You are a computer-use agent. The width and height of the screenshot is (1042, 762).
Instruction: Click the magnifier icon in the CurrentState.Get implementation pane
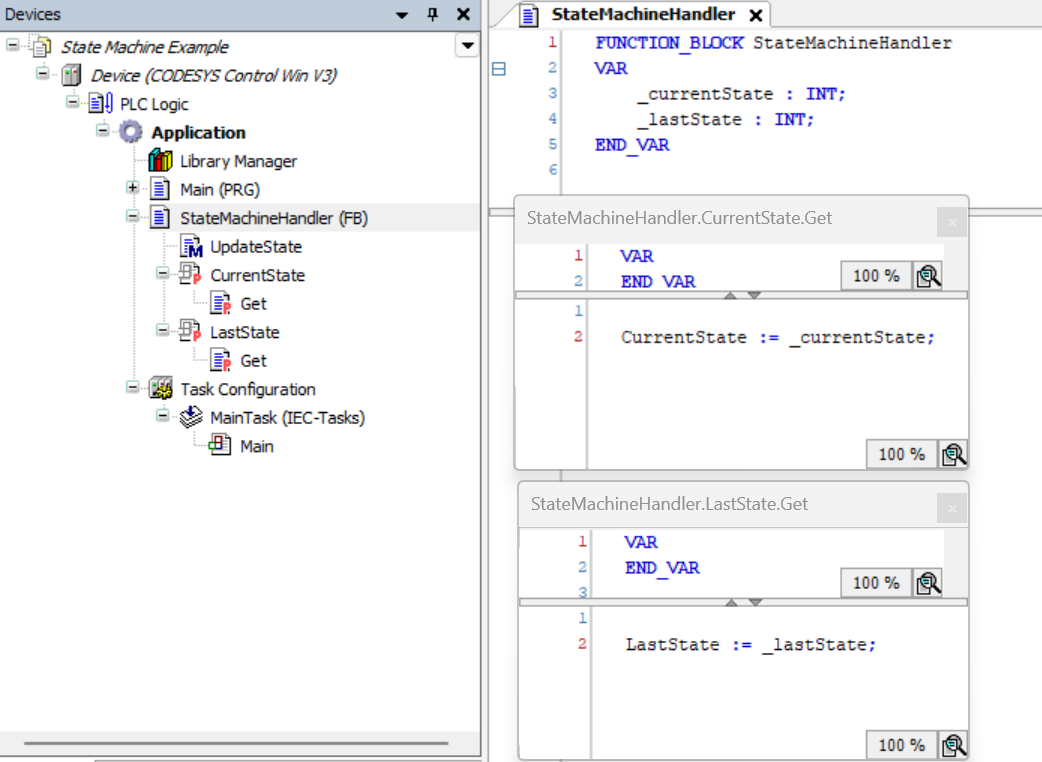(x=953, y=454)
